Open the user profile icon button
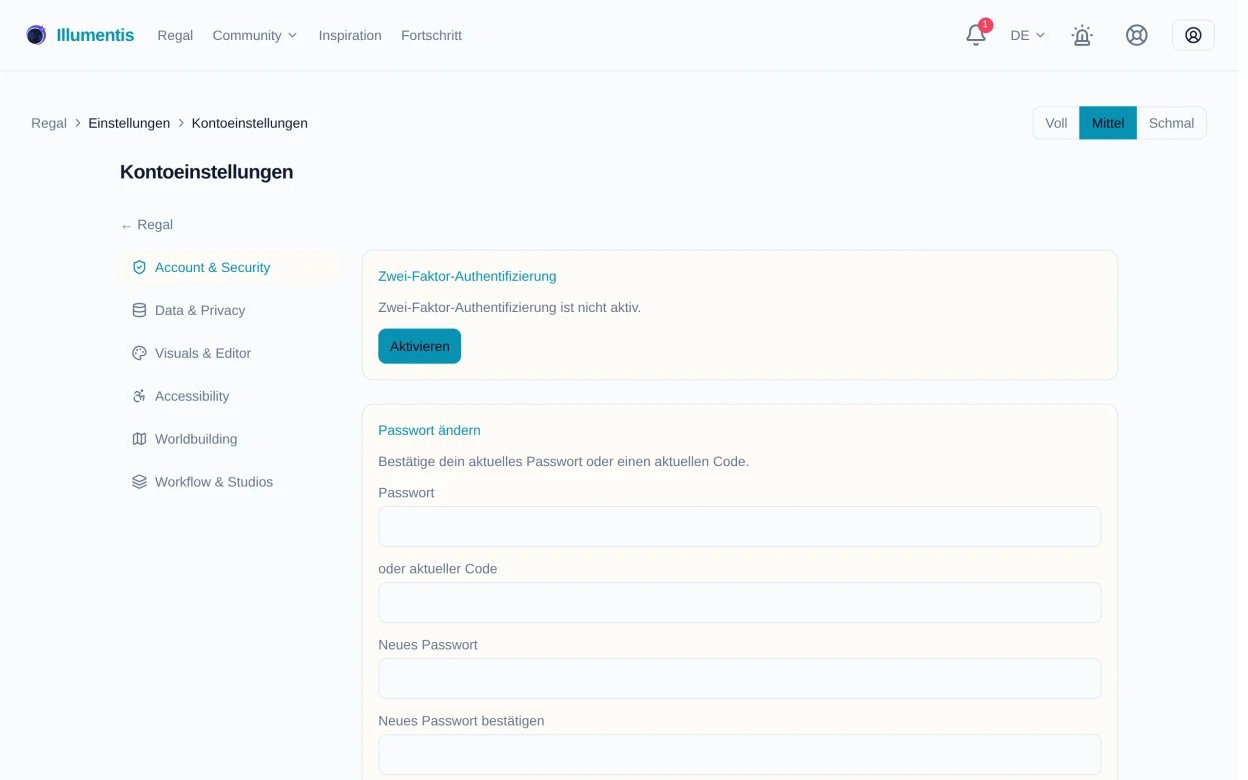 (x=1193, y=35)
